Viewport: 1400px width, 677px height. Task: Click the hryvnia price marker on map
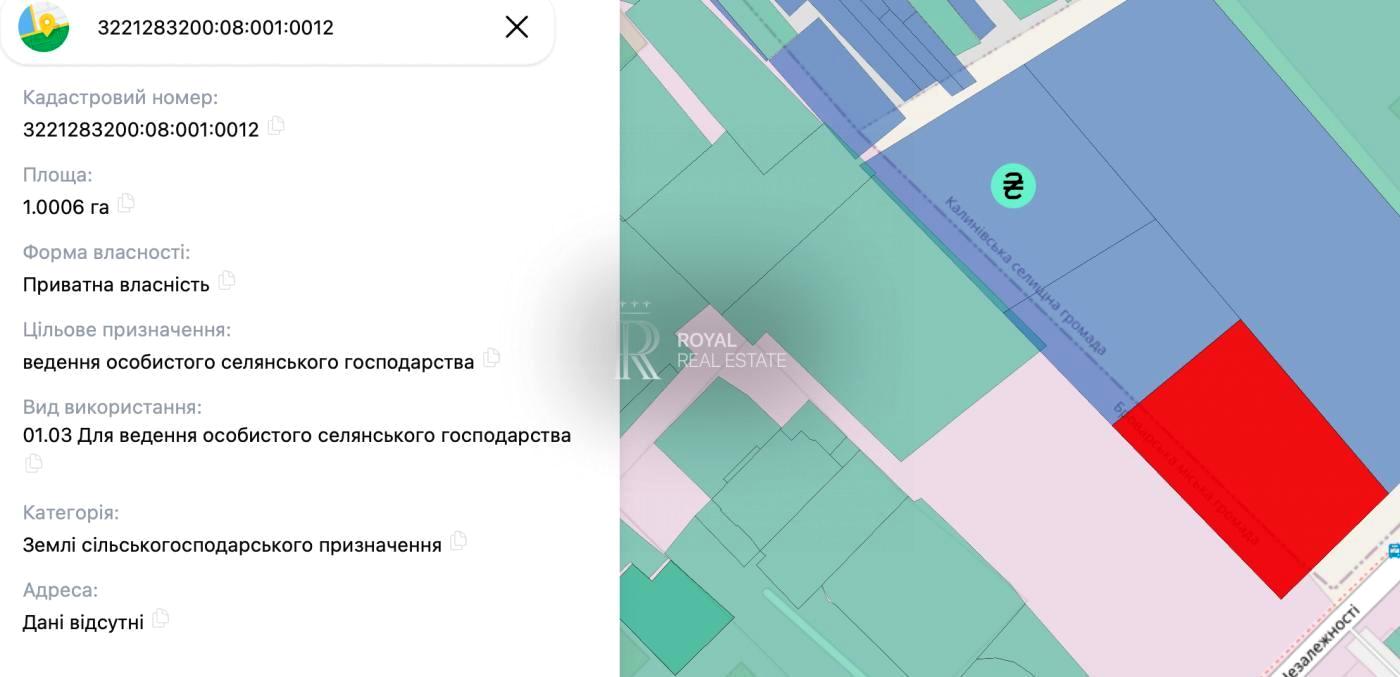(x=1013, y=186)
